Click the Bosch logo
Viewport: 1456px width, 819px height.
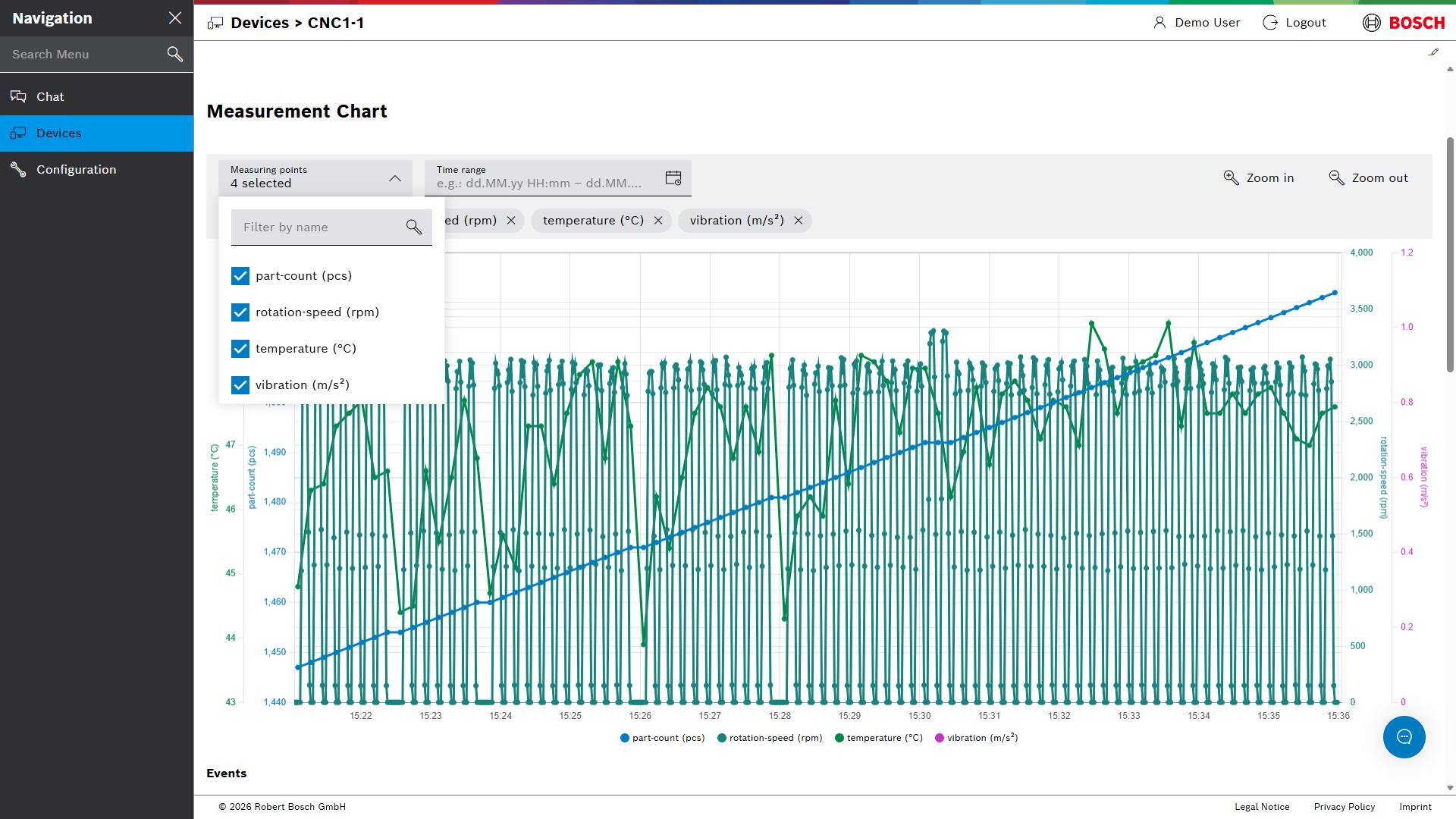(1404, 23)
